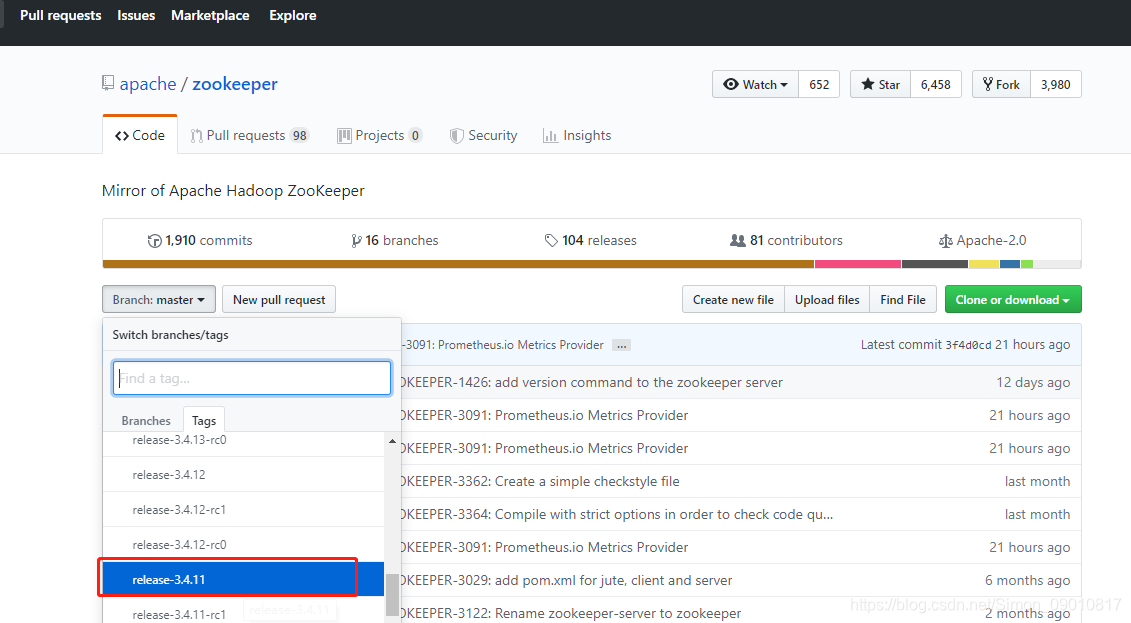Open the Code tab

pos(140,135)
